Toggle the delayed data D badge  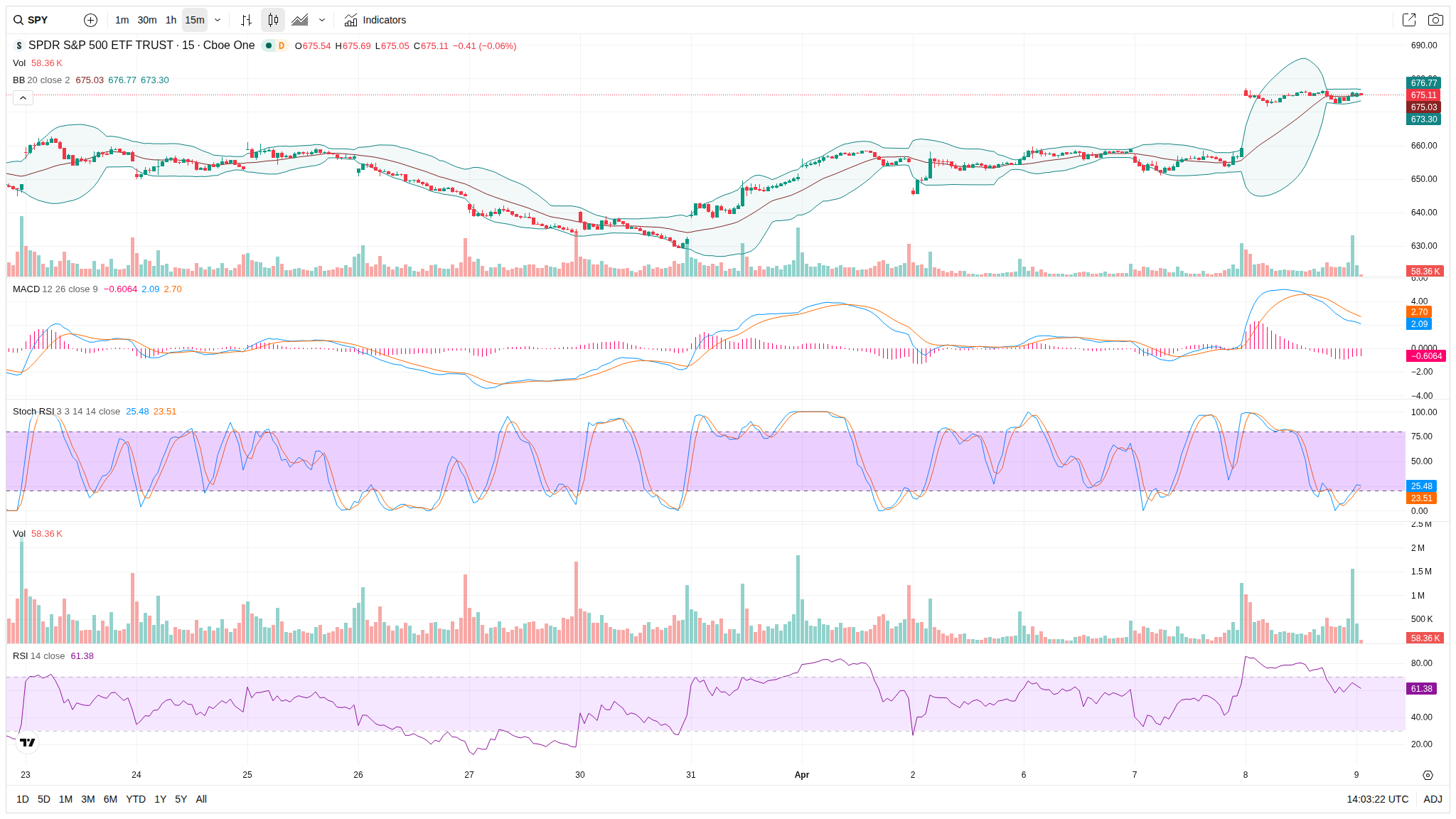pos(282,45)
